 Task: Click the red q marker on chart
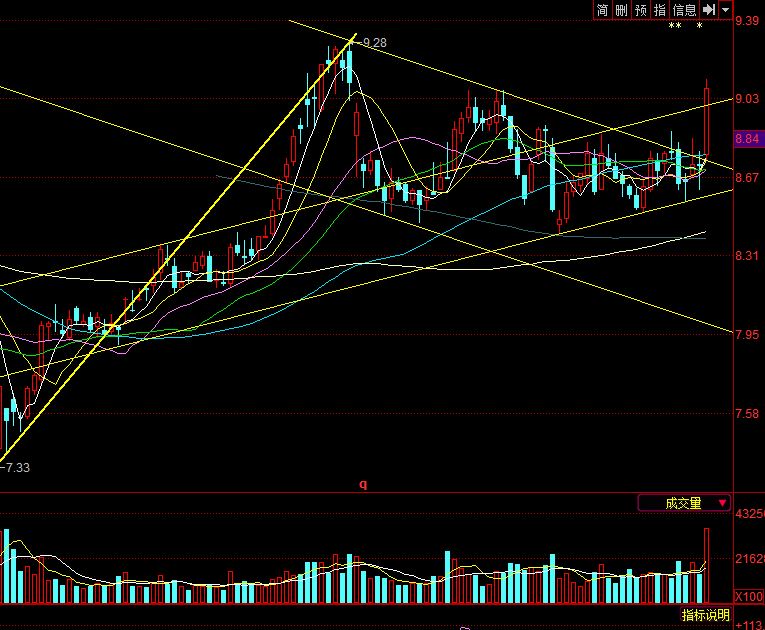(363, 484)
